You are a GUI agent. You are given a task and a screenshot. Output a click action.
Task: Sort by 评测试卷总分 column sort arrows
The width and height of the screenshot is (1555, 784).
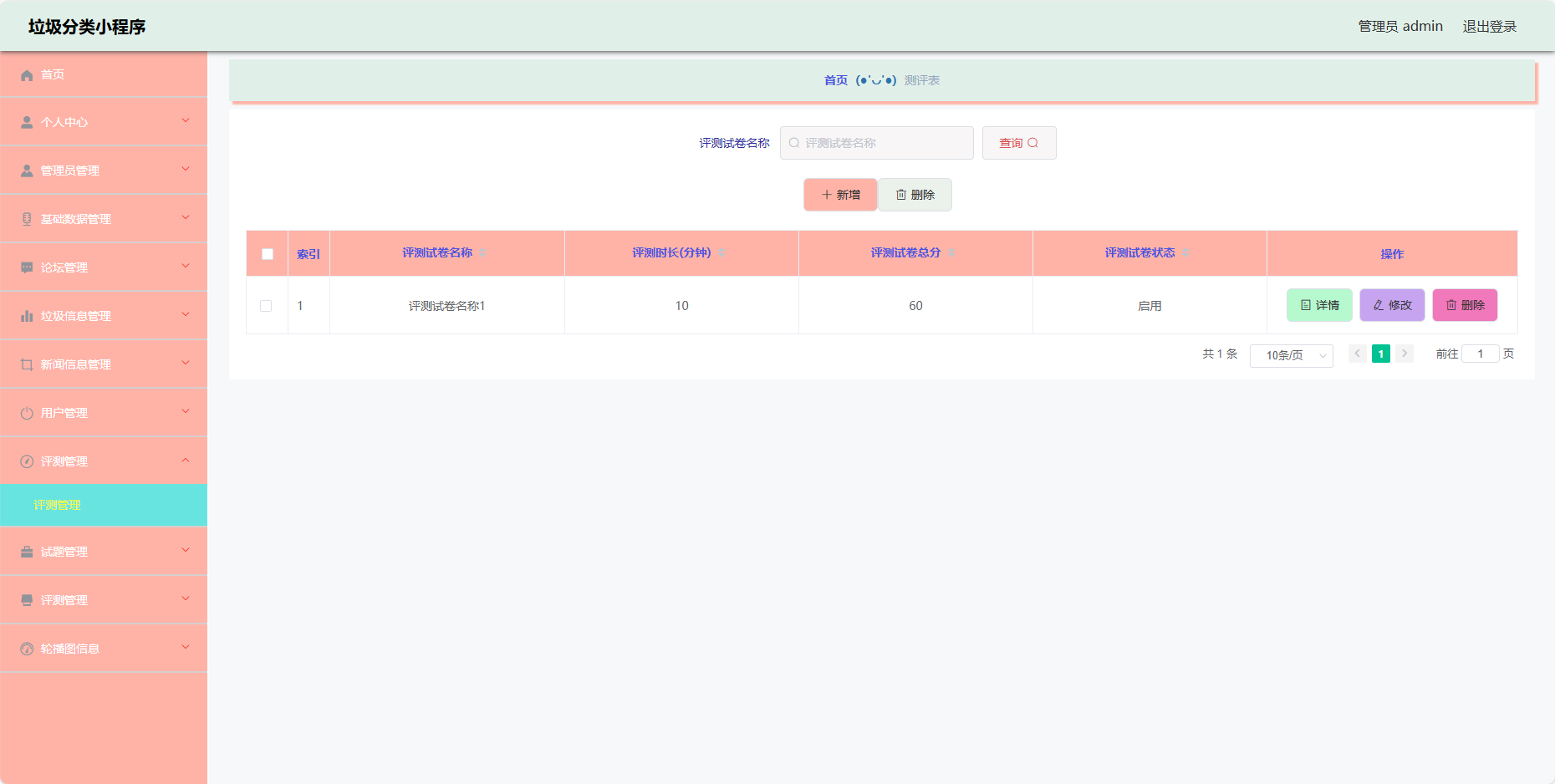pyautogui.click(x=951, y=252)
